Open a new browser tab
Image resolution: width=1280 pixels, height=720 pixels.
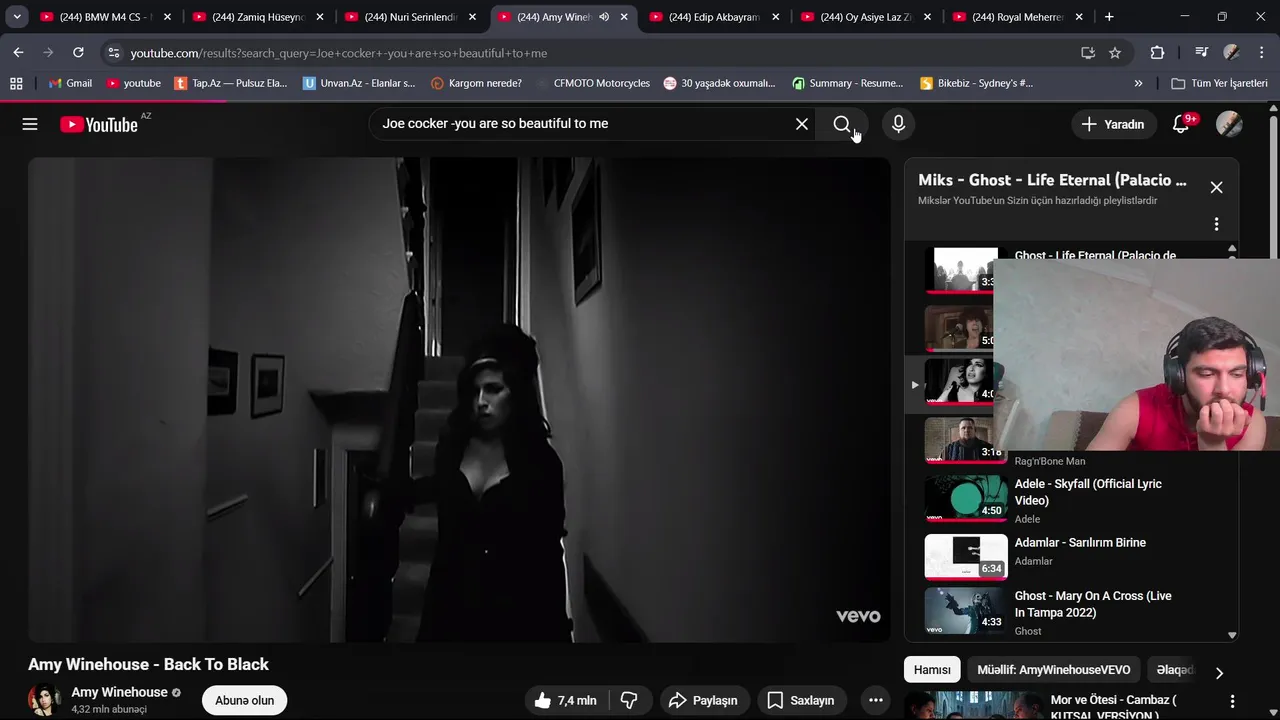pos(1109,17)
